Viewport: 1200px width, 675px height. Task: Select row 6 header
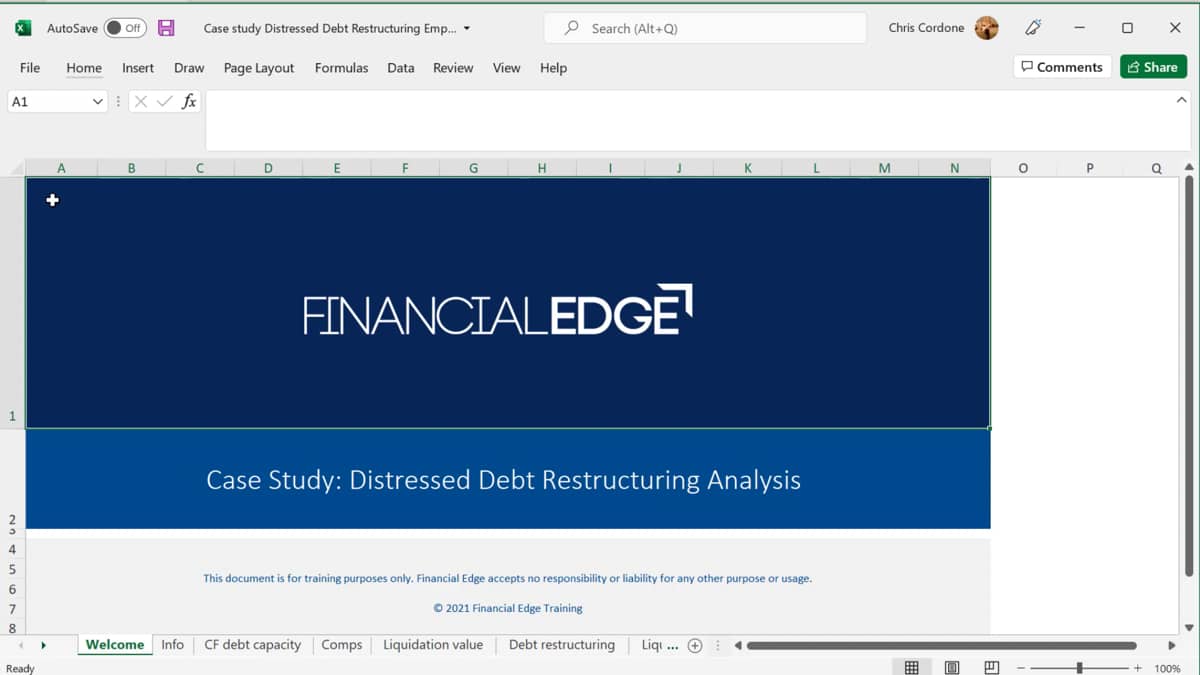pyautogui.click(x=12, y=589)
